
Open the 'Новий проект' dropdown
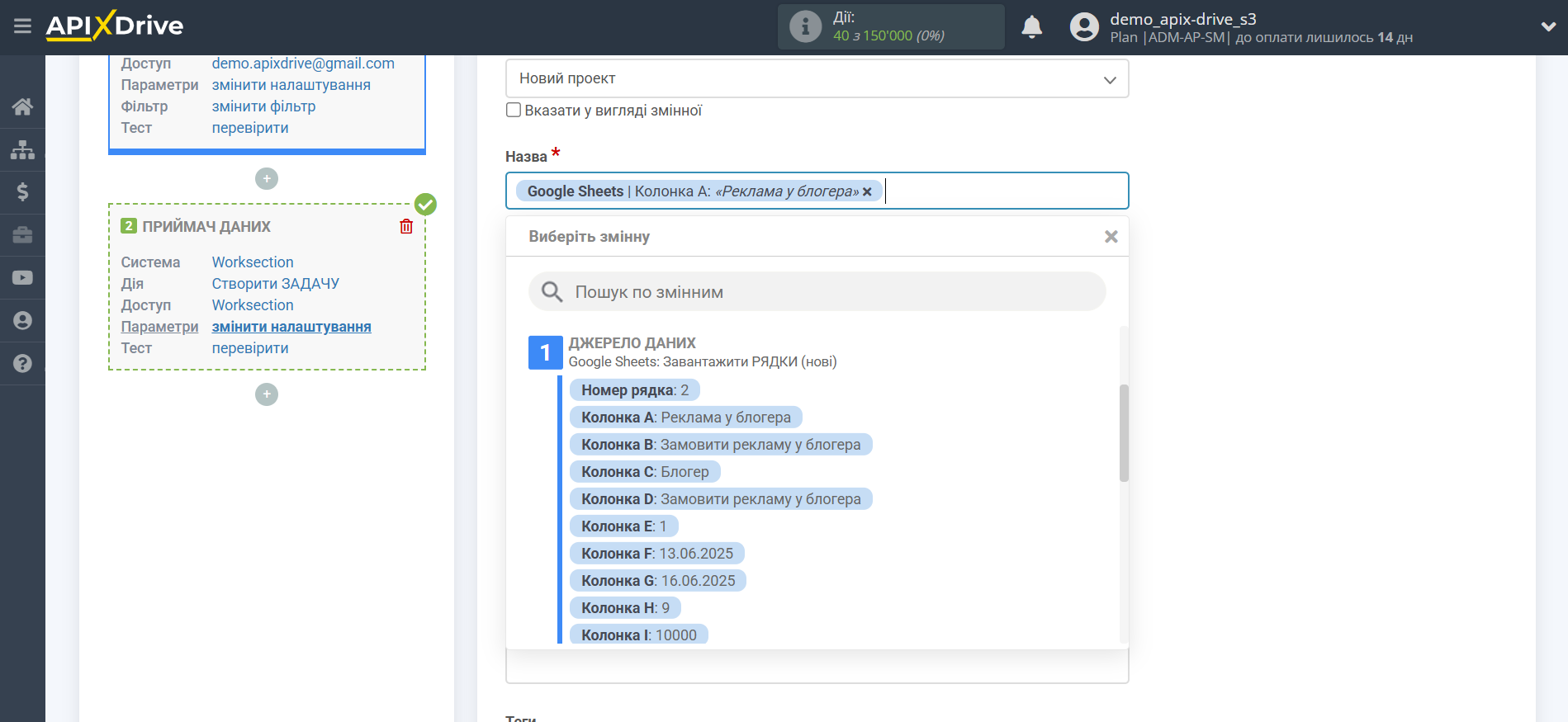[x=817, y=79]
